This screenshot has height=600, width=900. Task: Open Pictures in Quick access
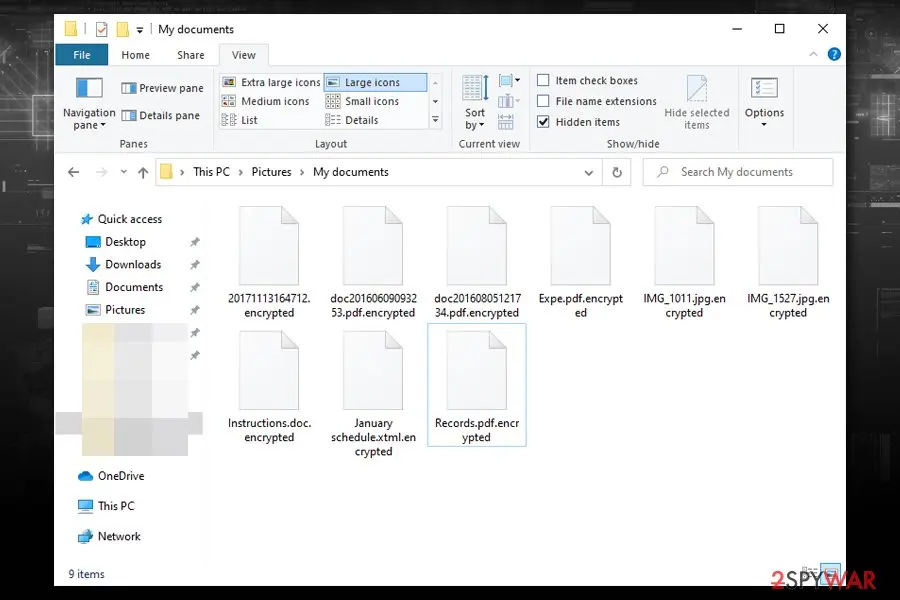click(115, 310)
